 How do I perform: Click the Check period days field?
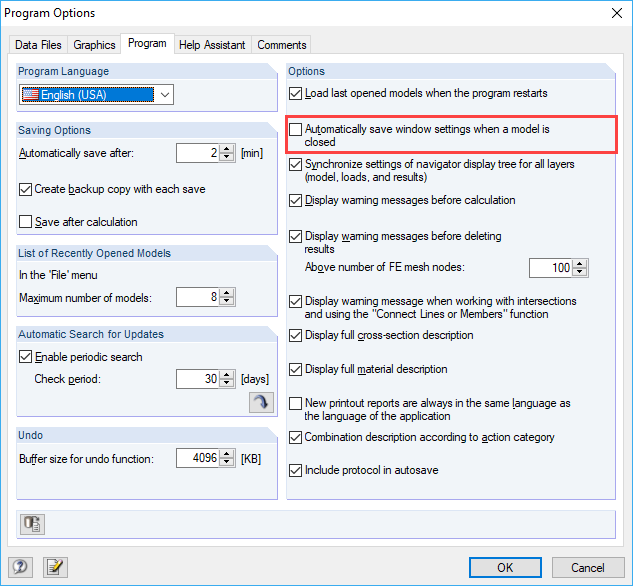[x=198, y=379]
